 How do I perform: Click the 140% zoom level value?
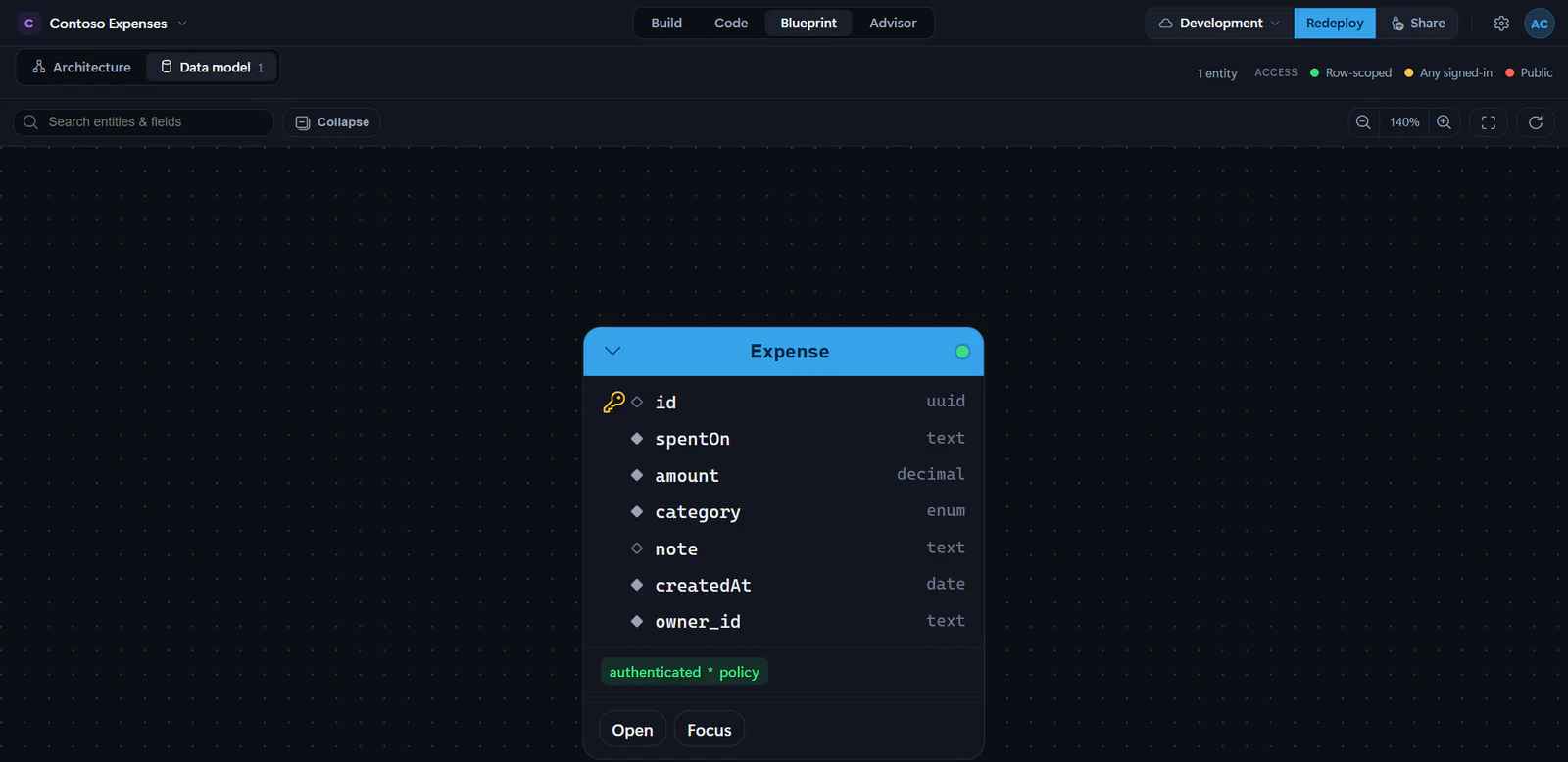tap(1404, 122)
